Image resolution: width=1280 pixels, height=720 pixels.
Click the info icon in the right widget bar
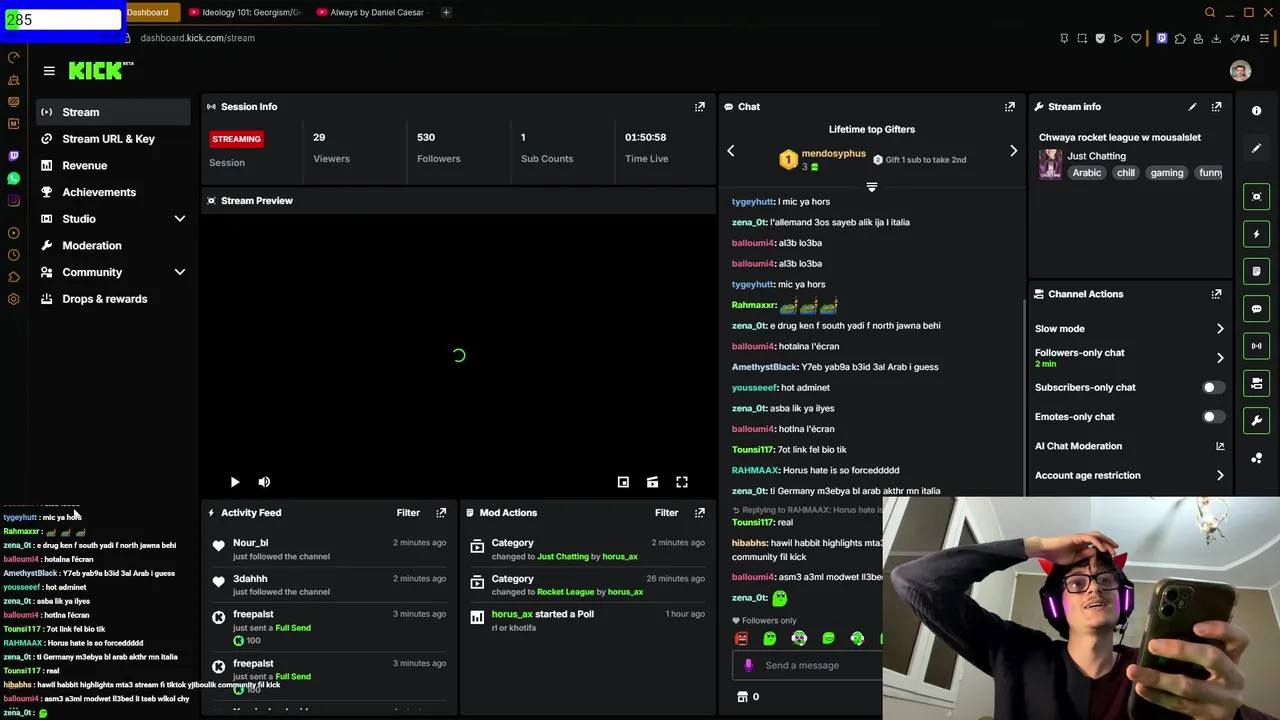[1257, 111]
